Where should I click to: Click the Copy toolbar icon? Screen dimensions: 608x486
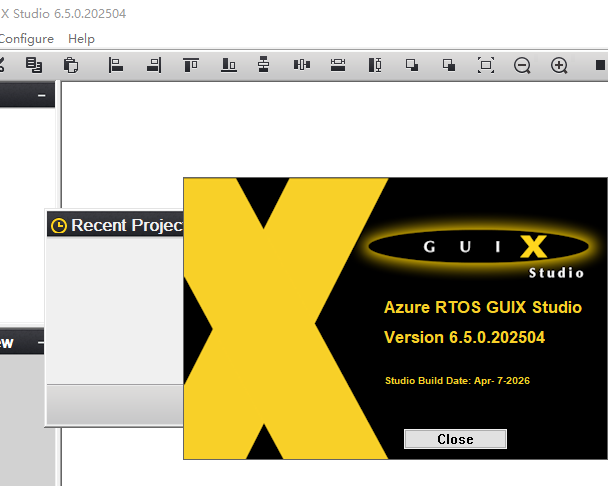click(33, 65)
